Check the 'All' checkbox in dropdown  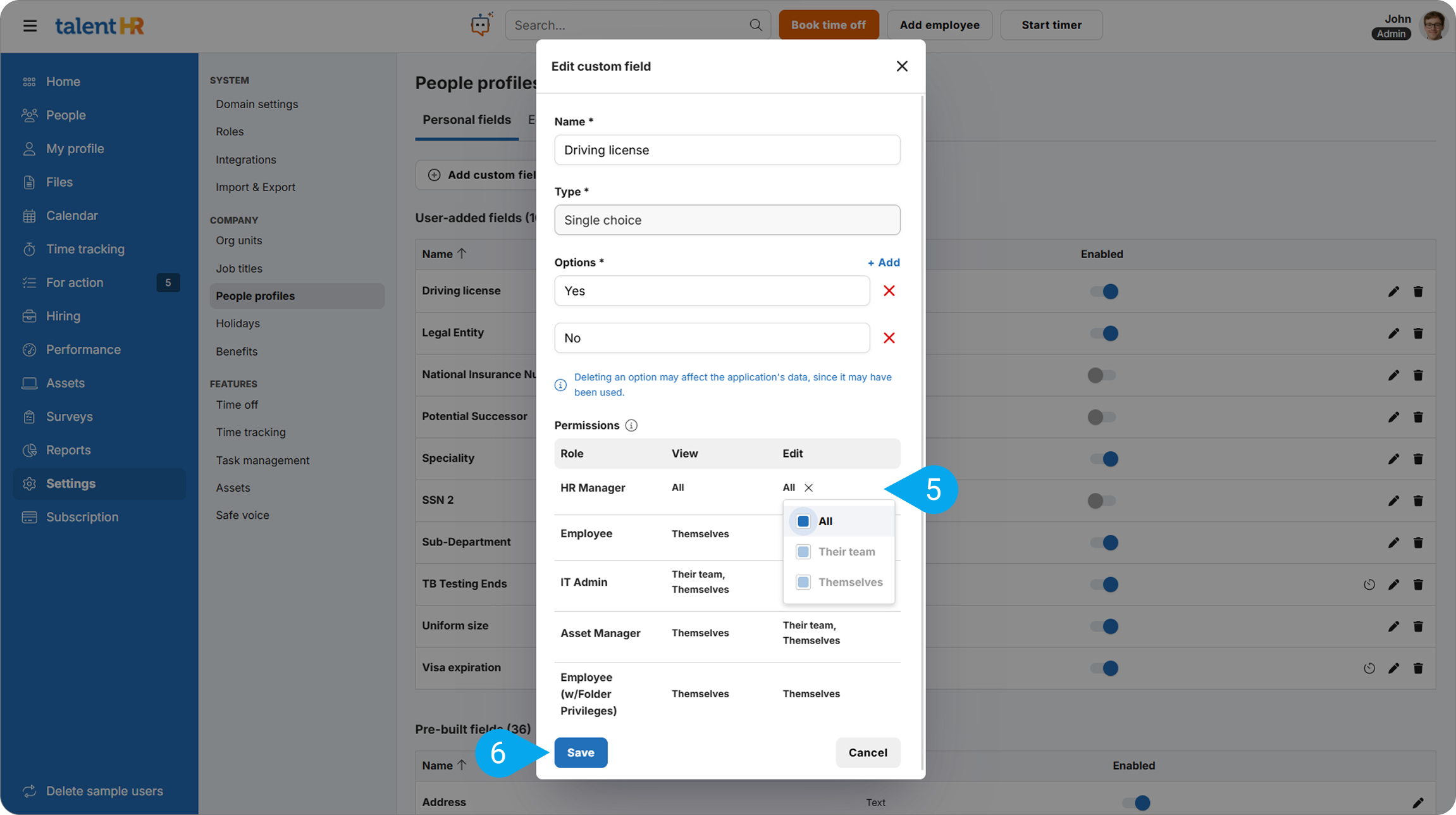803,521
